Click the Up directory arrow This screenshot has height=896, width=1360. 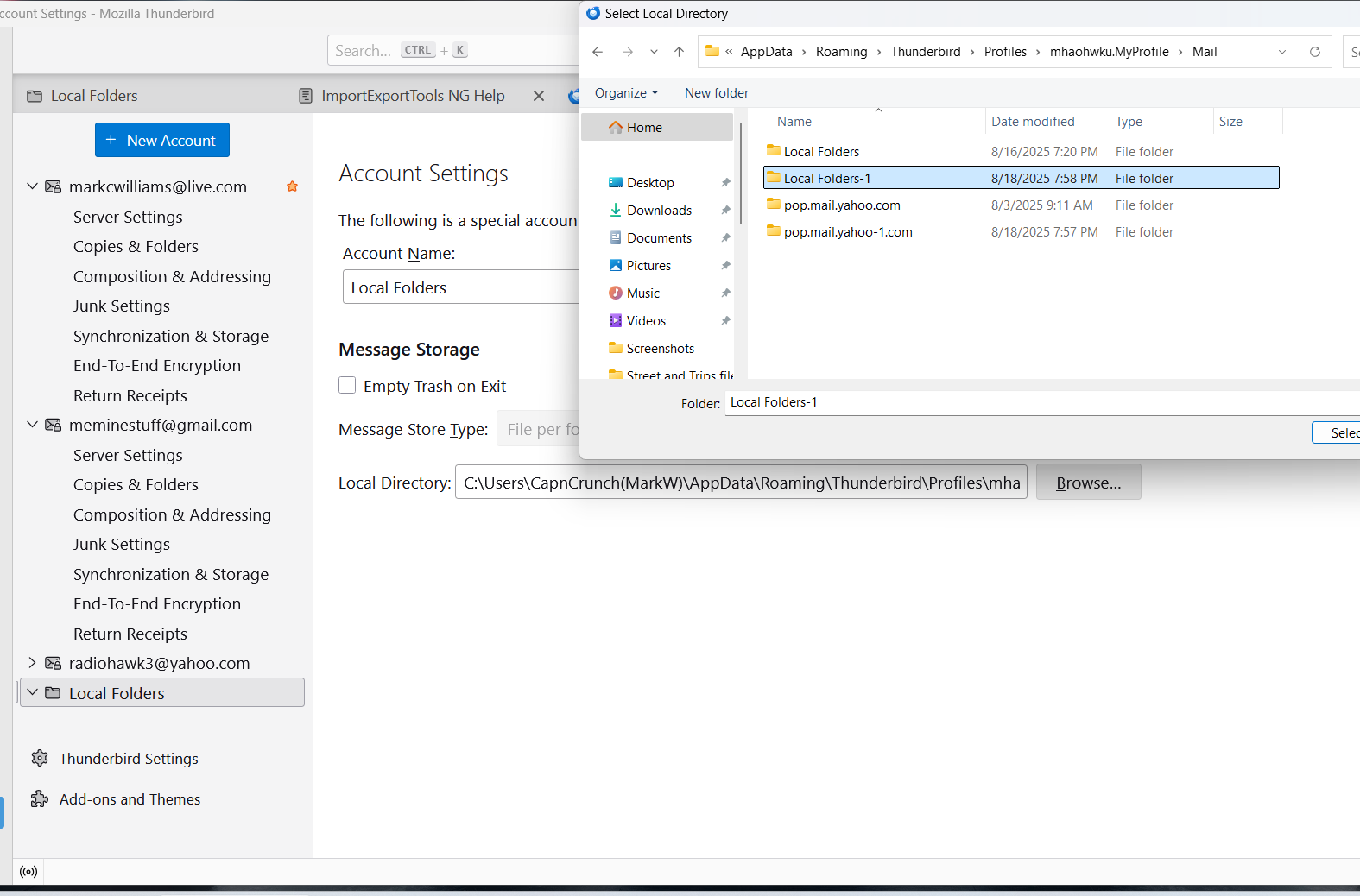tap(680, 52)
